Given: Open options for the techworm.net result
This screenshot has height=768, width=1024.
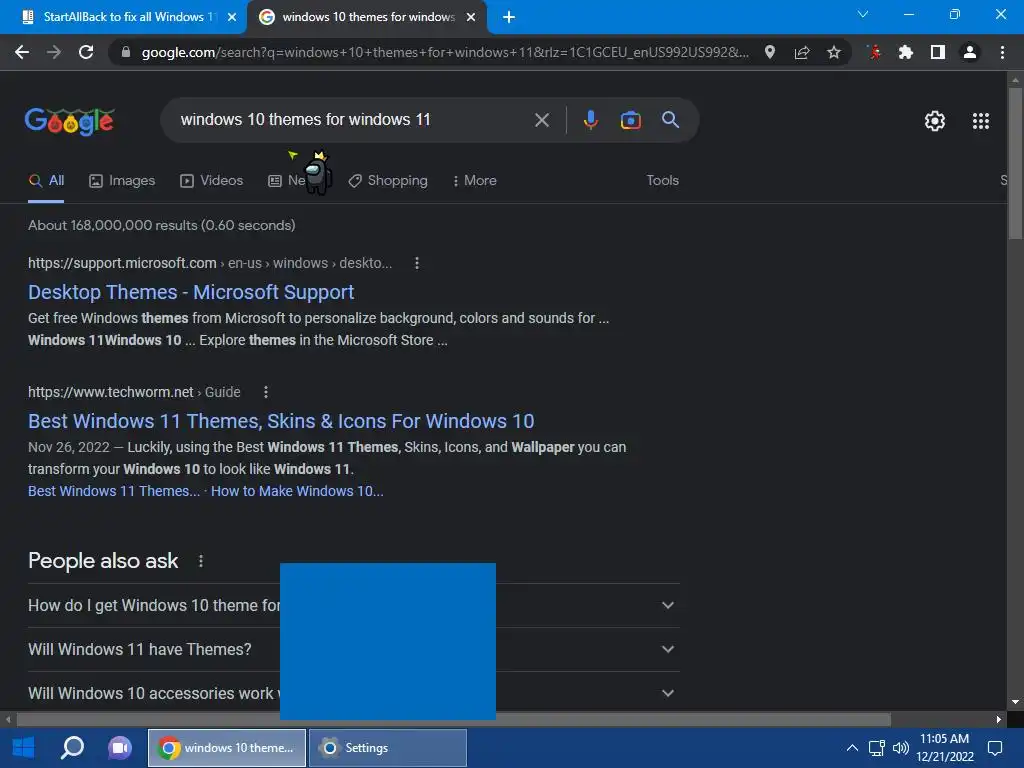Looking at the screenshot, I should pos(266,392).
